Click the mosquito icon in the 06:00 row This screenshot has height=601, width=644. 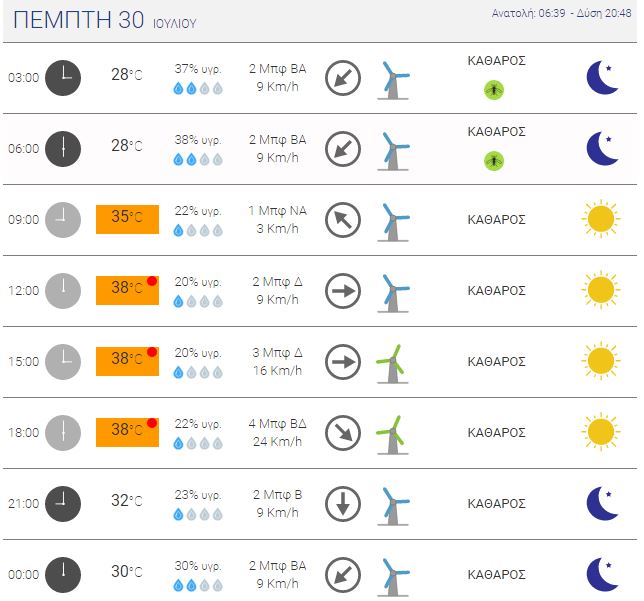pyautogui.click(x=494, y=161)
